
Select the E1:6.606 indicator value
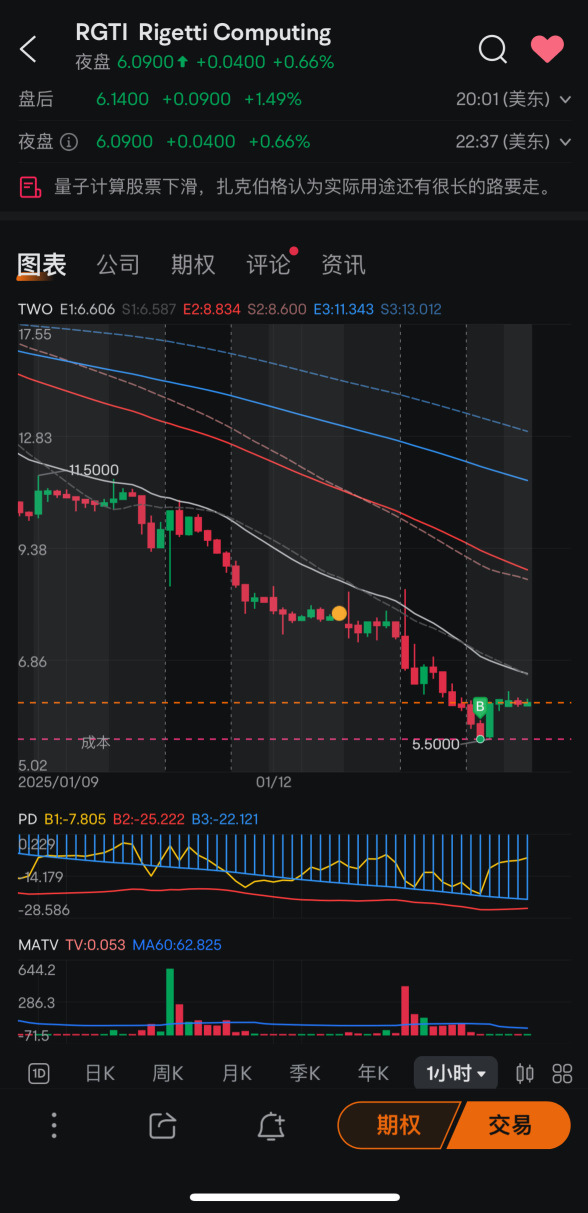click(88, 310)
